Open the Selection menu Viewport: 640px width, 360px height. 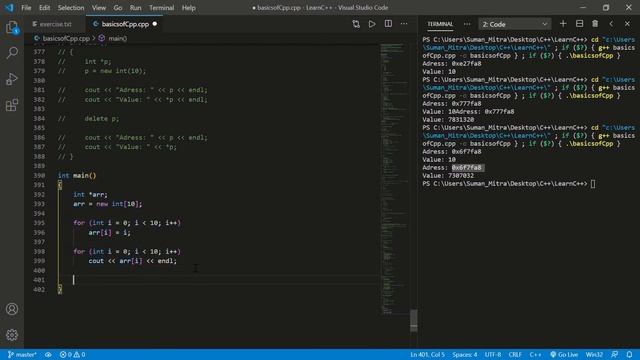pos(71,8)
